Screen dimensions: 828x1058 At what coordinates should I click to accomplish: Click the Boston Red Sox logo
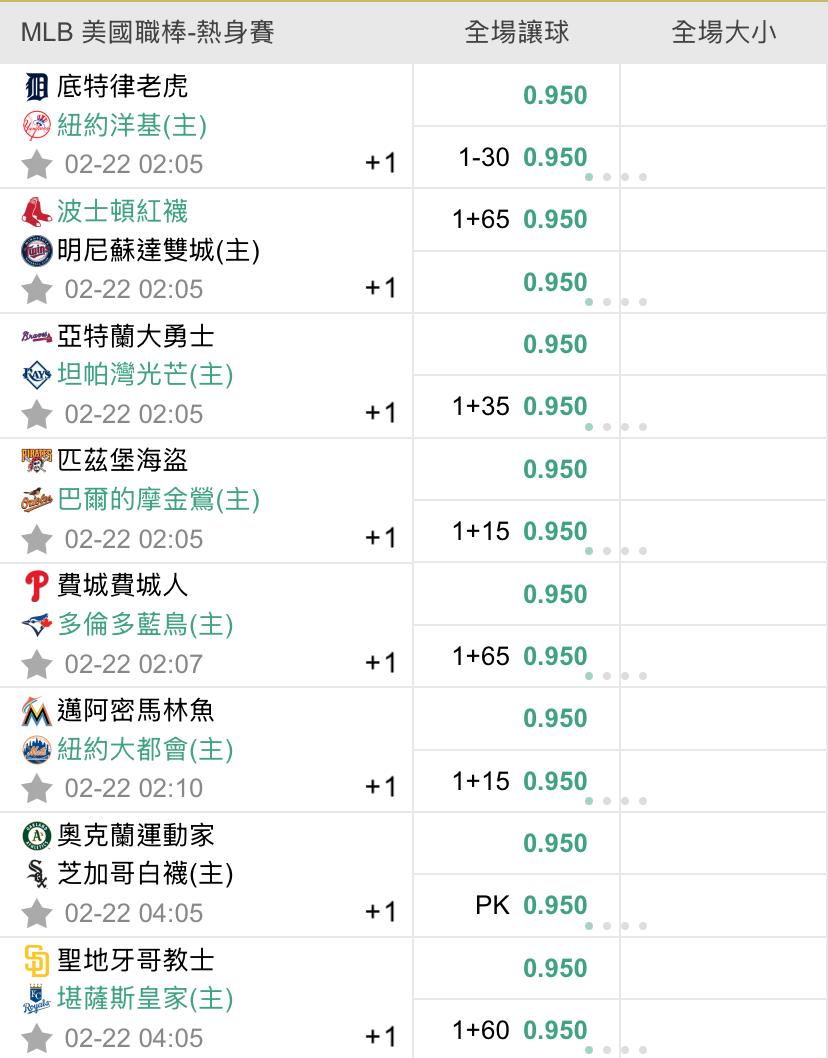click(36, 211)
